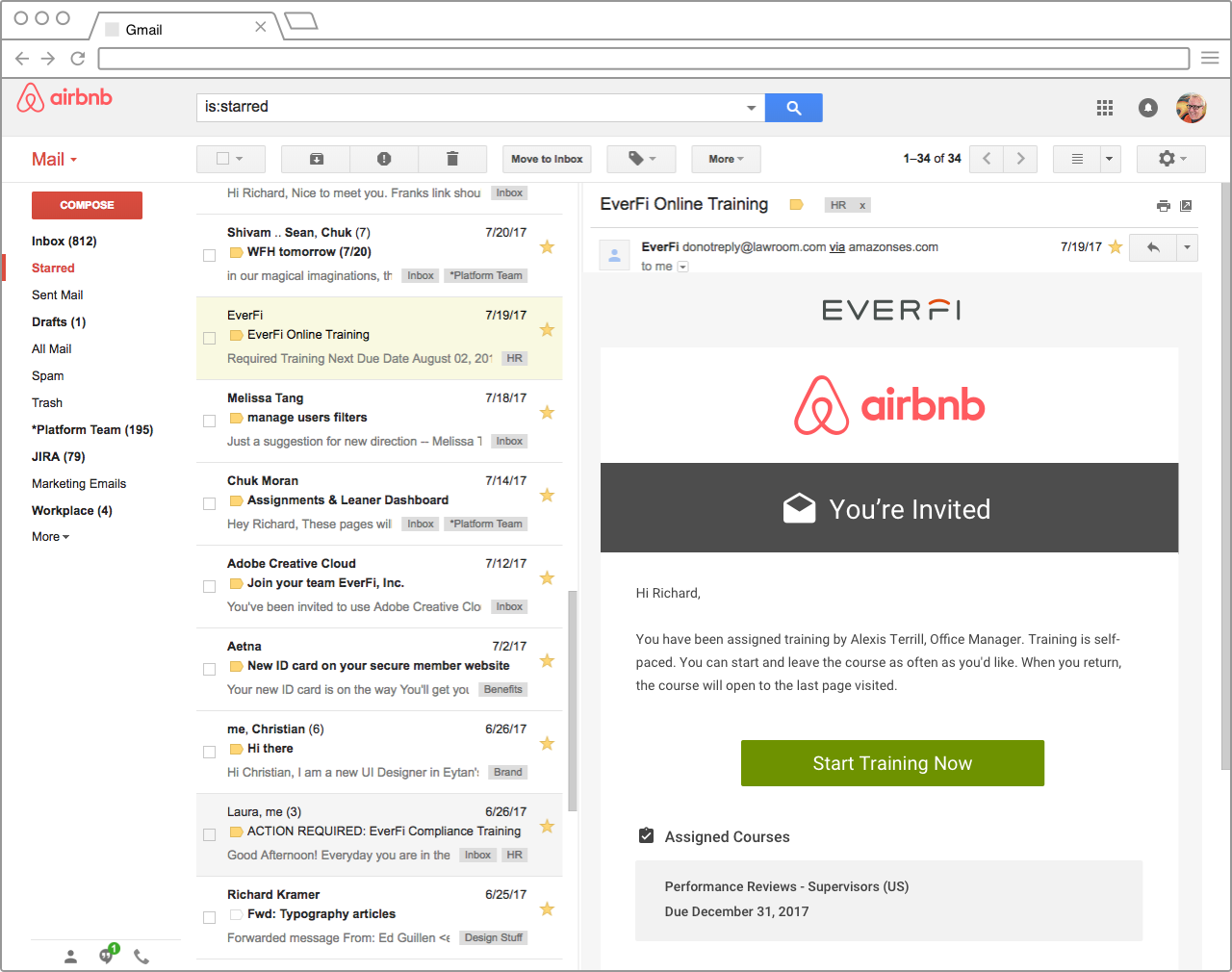Unstar the open EverFi email dated 7/19/17
The width and height of the screenshot is (1232, 972).
coord(1116,247)
